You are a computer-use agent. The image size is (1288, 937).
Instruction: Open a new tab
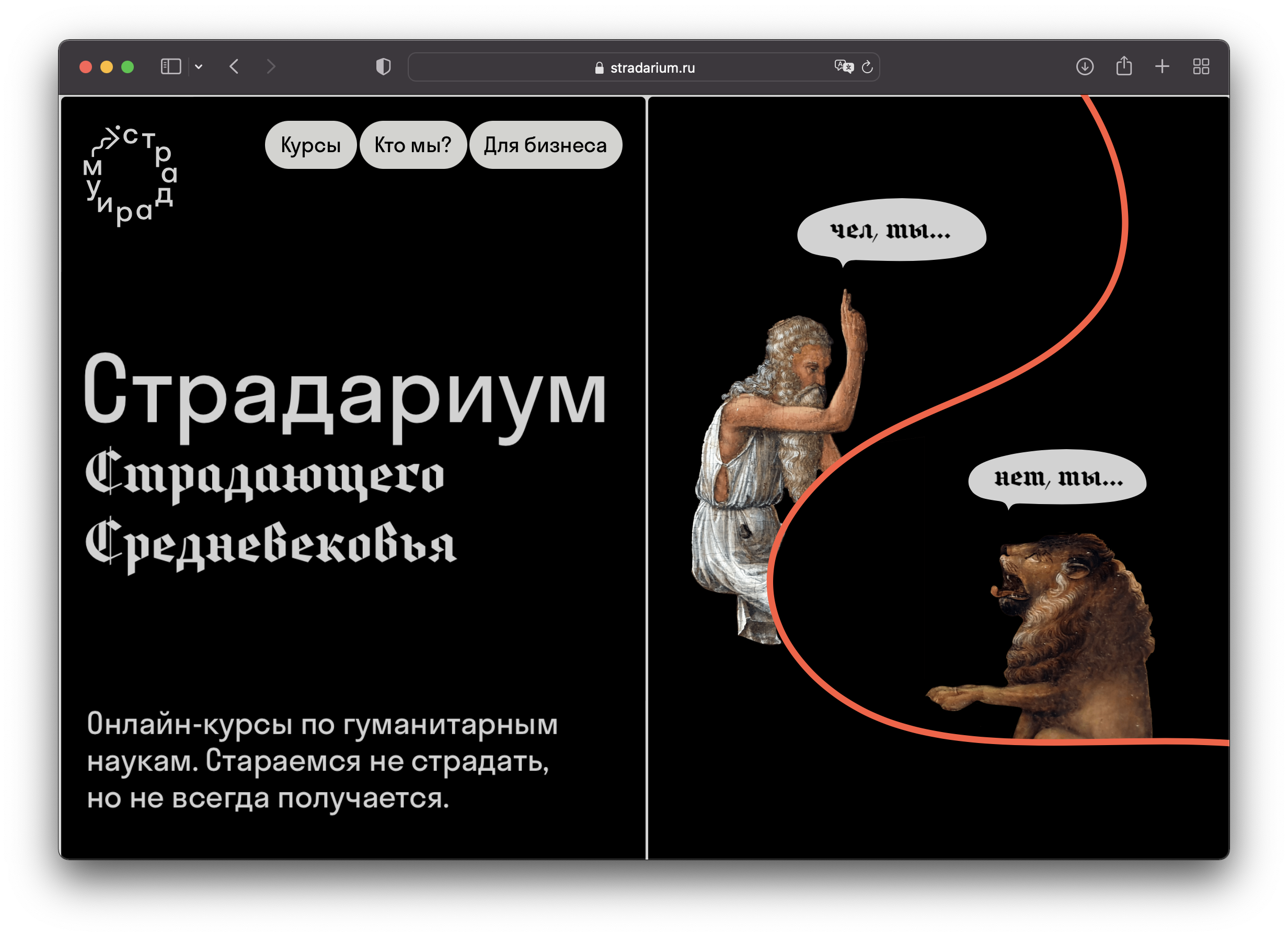[1162, 67]
